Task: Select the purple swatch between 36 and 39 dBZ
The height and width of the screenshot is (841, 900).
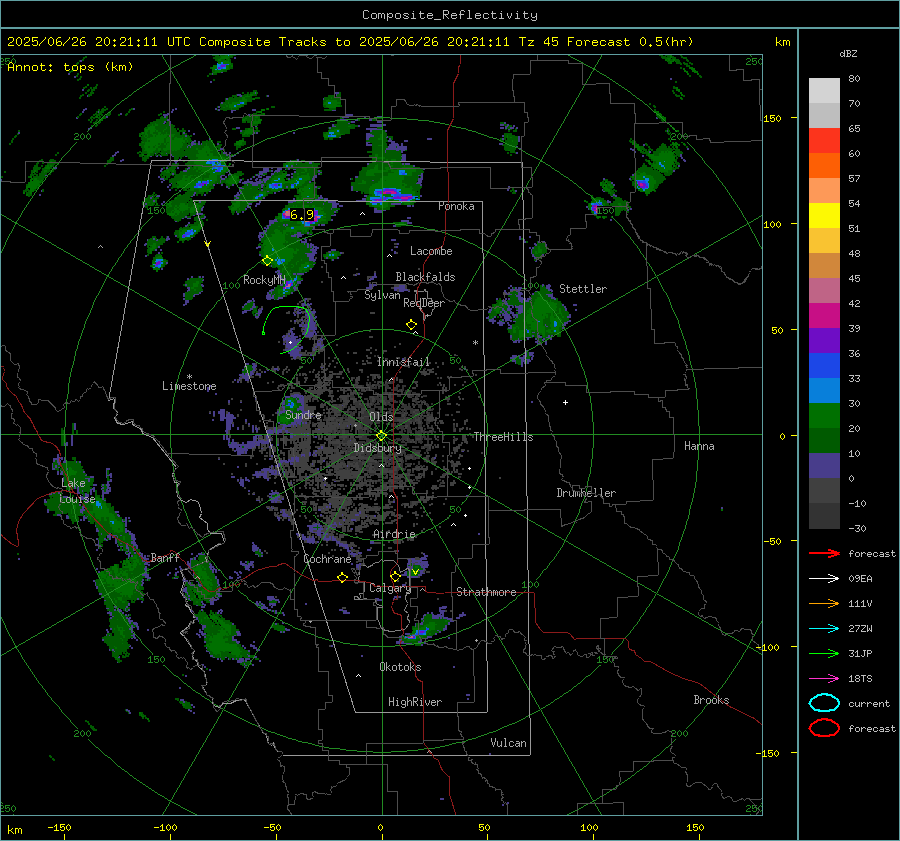Action: (824, 341)
